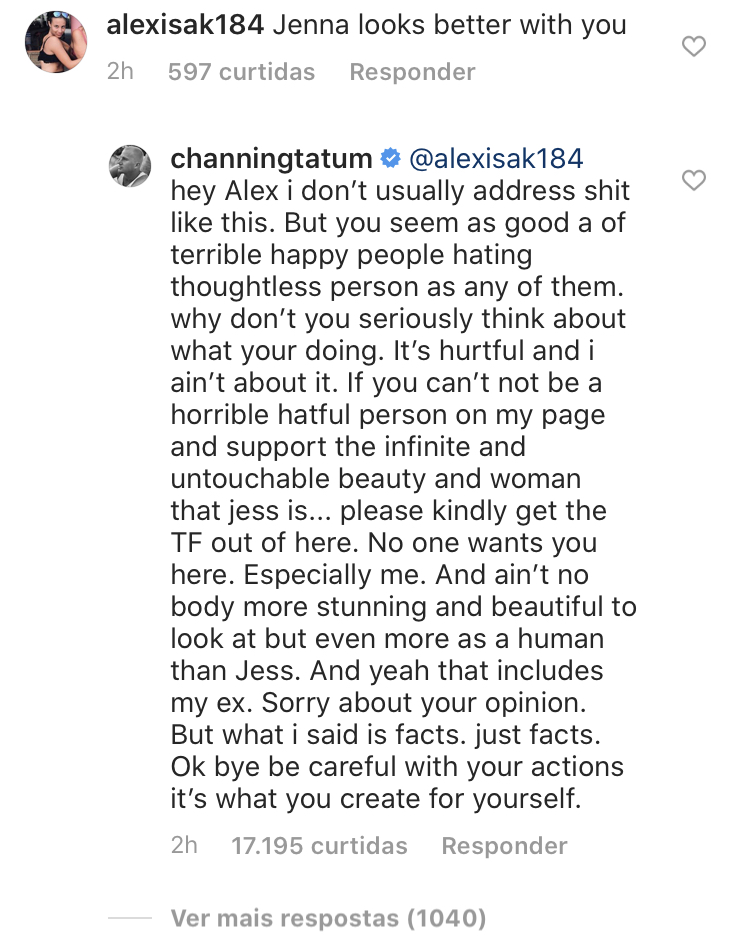Click the reply line starting "hey Alex"

(x=400, y=191)
